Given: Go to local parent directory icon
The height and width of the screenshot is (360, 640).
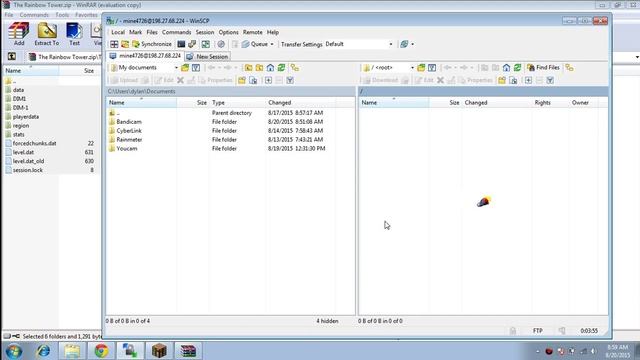Looking at the screenshot, I should (x=249, y=68).
